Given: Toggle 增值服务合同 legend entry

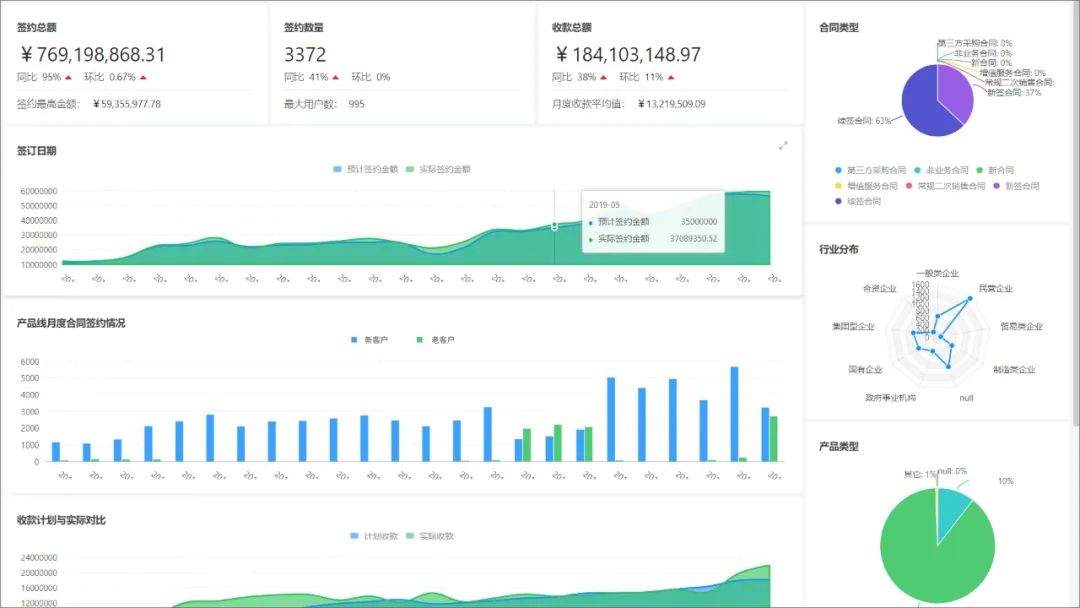Looking at the screenshot, I should click(866, 186).
